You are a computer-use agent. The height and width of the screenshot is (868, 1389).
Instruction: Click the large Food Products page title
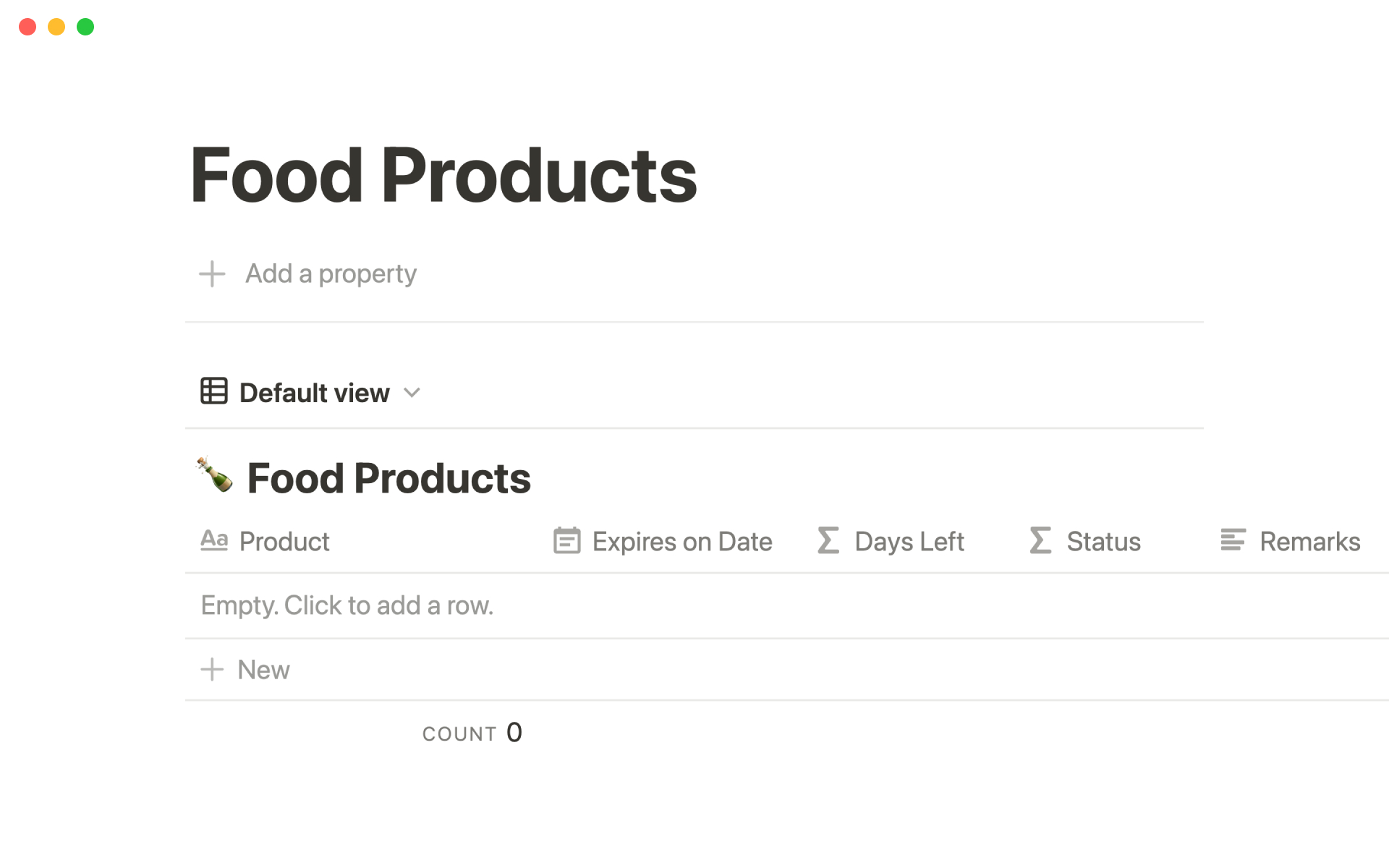click(443, 175)
